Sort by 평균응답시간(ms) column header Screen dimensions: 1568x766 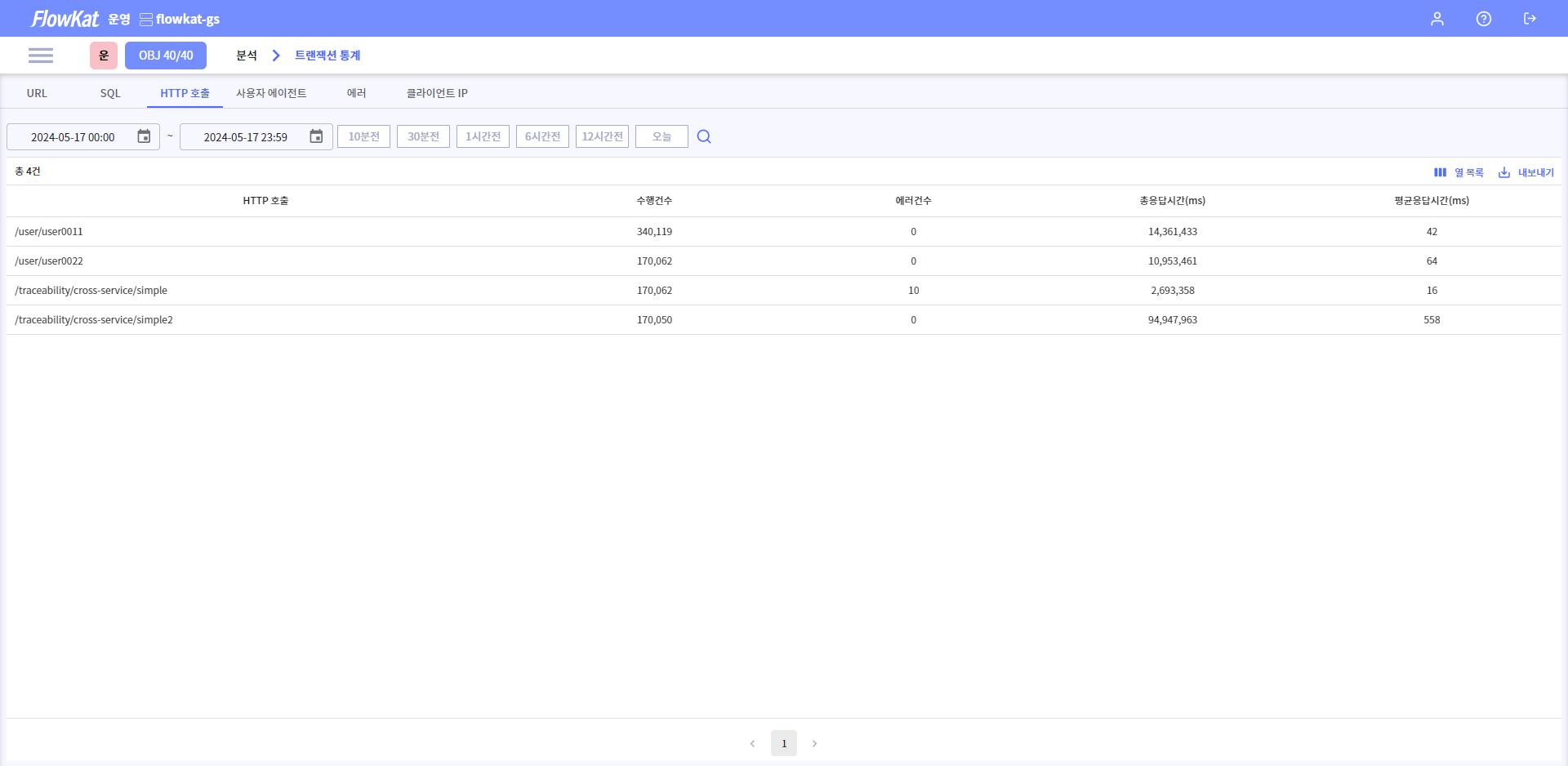(1431, 201)
